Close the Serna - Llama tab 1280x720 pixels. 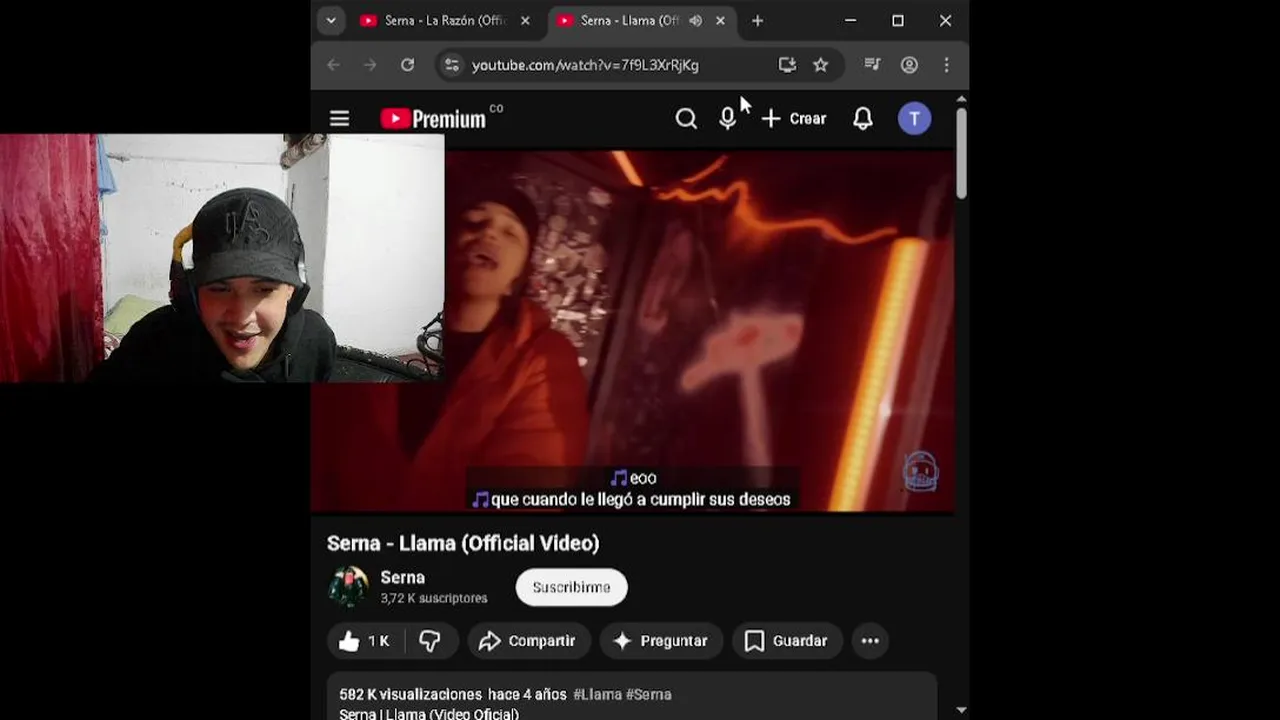click(720, 20)
